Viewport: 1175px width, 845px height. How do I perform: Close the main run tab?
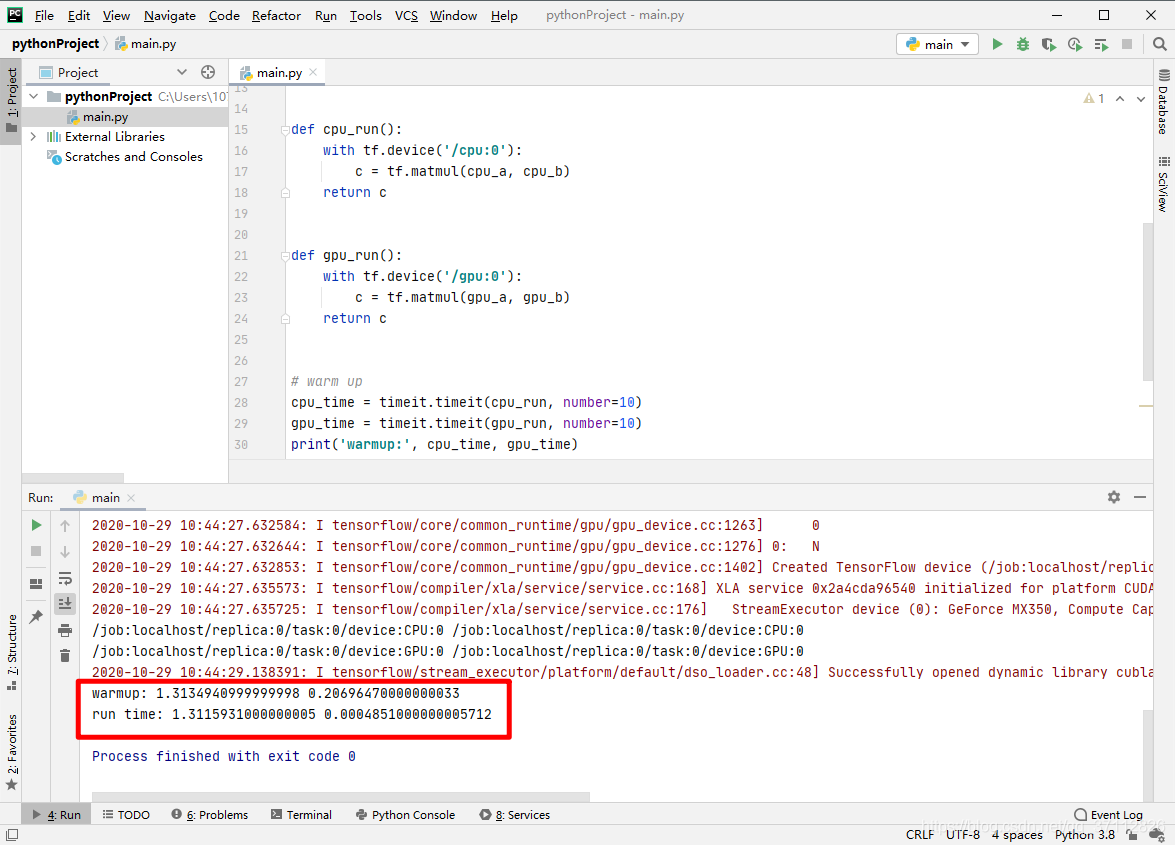(x=131, y=497)
